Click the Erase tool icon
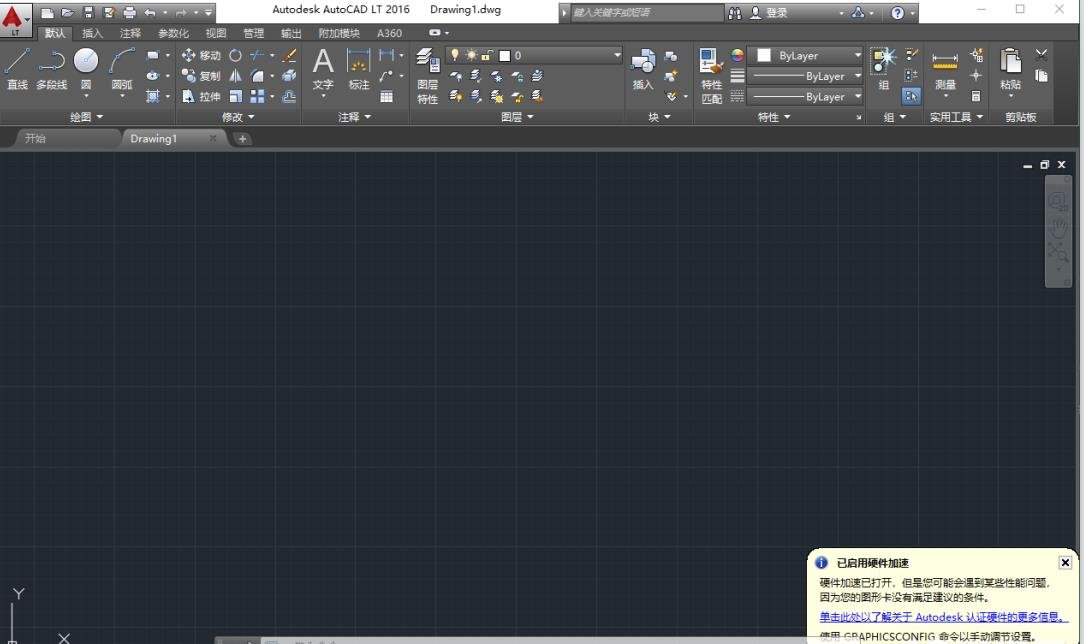This screenshot has width=1084, height=644. tap(289, 55)
